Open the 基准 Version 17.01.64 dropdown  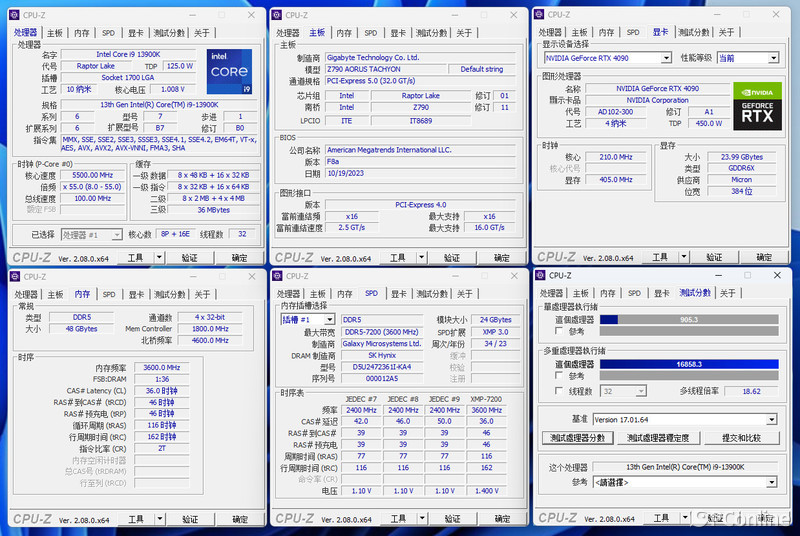[771, 420]
